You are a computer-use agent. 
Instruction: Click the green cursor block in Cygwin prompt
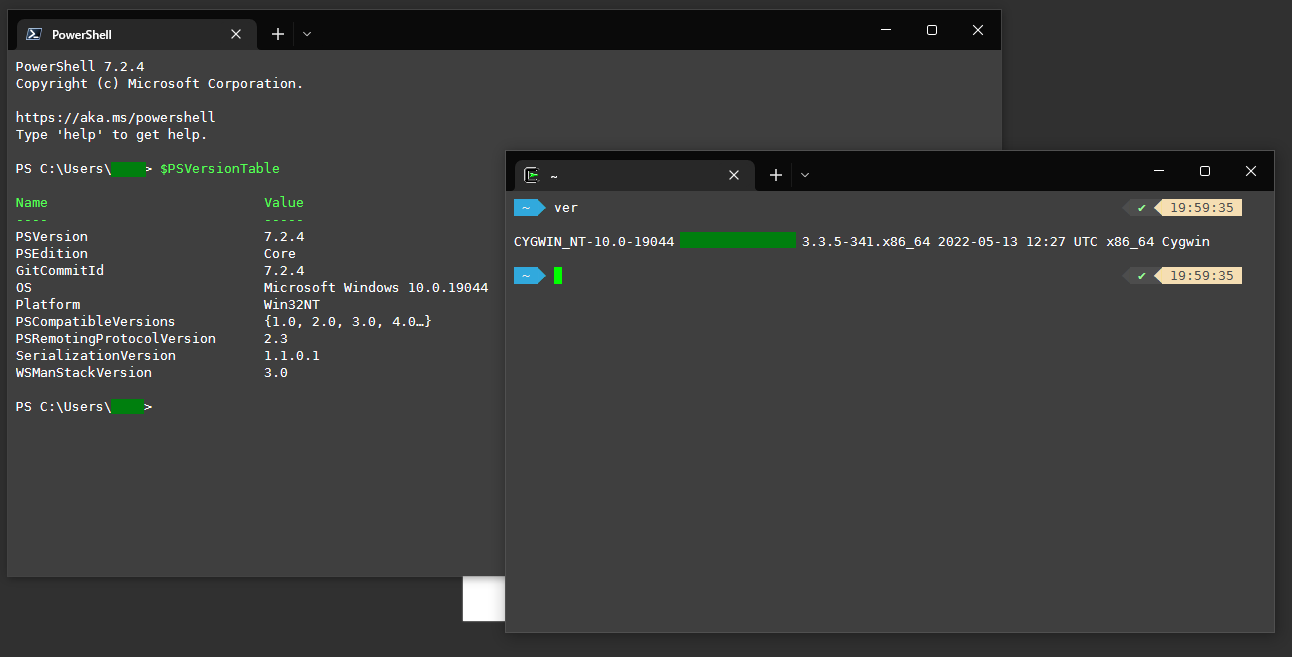tap(558, 275)
